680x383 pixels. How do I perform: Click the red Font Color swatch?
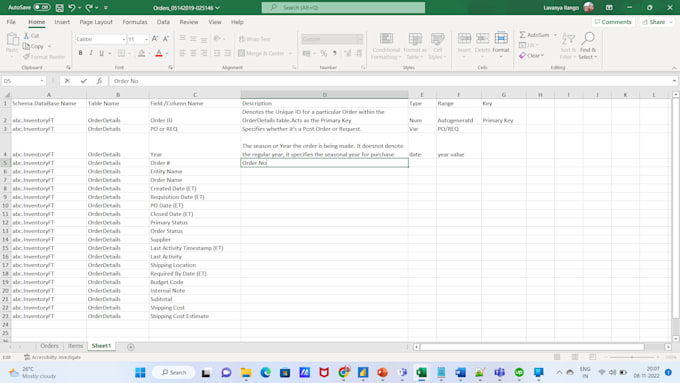pyautogui.click(x=159, y=53)
